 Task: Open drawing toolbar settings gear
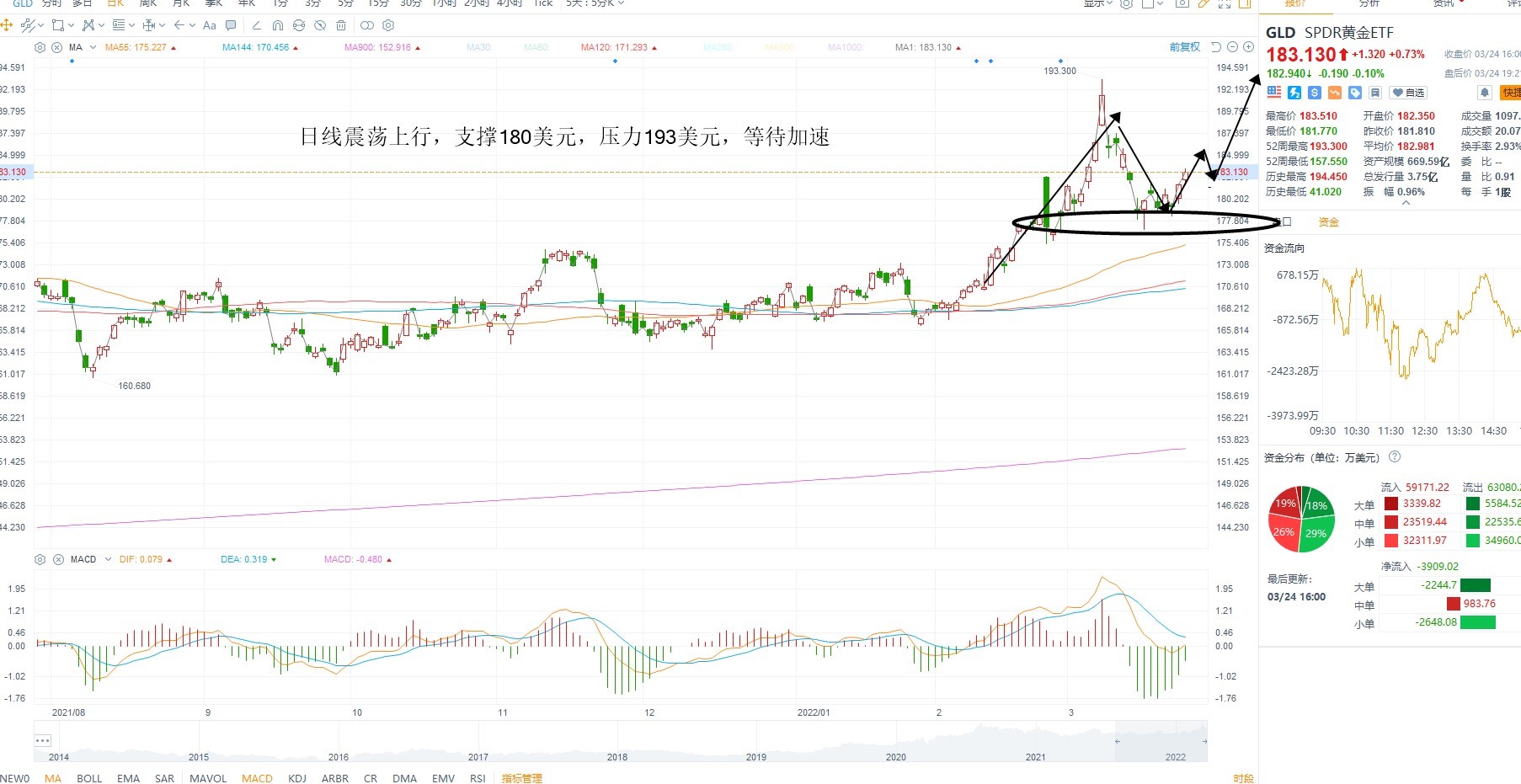[387, 25]
